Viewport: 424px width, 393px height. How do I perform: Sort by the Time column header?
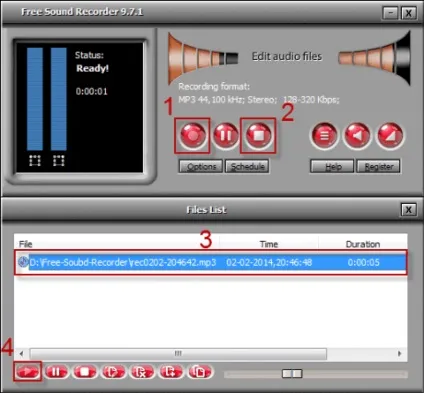(x=269, y=244)
